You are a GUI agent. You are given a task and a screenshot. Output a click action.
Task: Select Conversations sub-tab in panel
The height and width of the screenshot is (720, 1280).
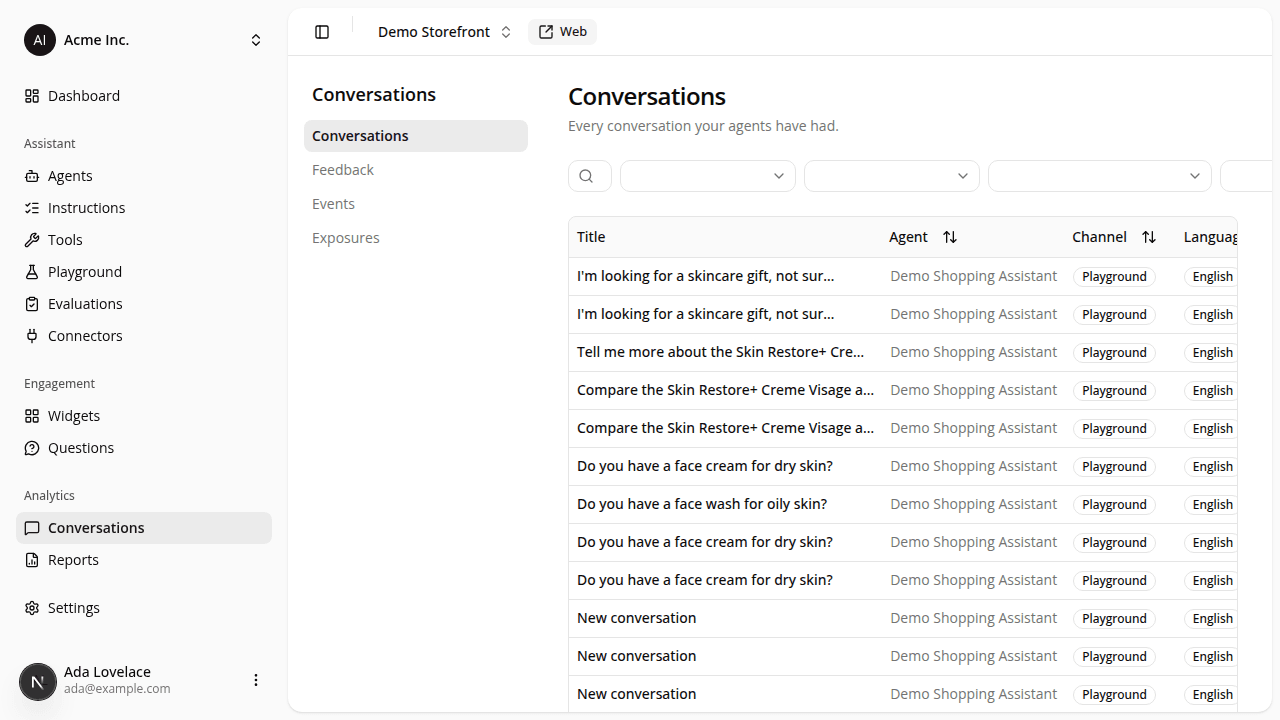tap(416, 136)
